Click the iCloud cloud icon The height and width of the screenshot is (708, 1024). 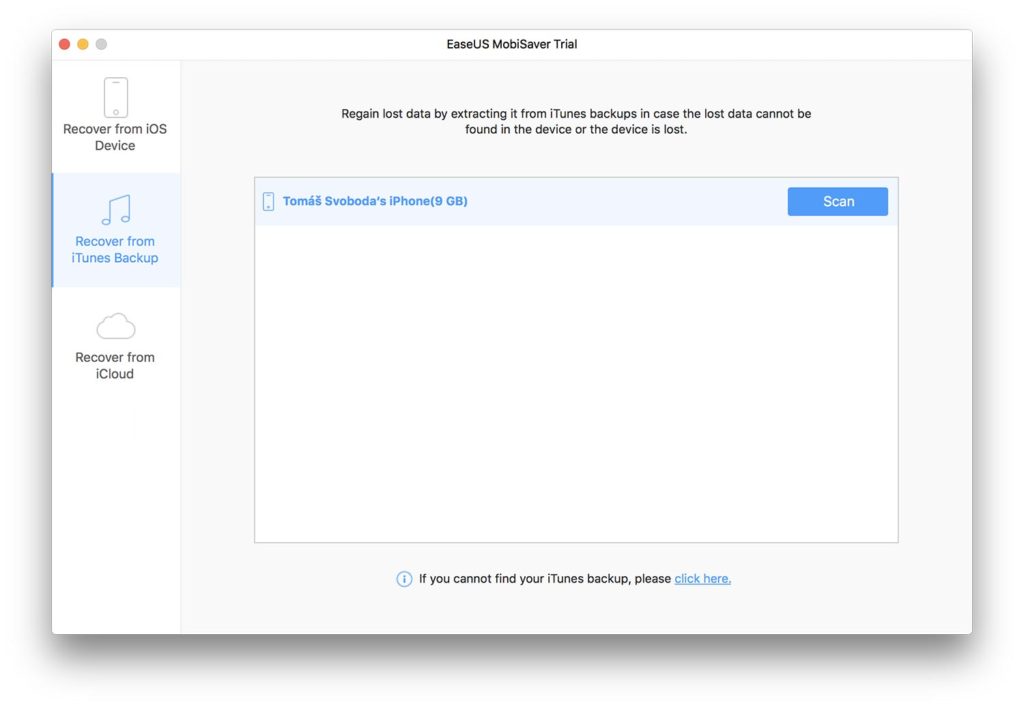click(x=116, y=326)
